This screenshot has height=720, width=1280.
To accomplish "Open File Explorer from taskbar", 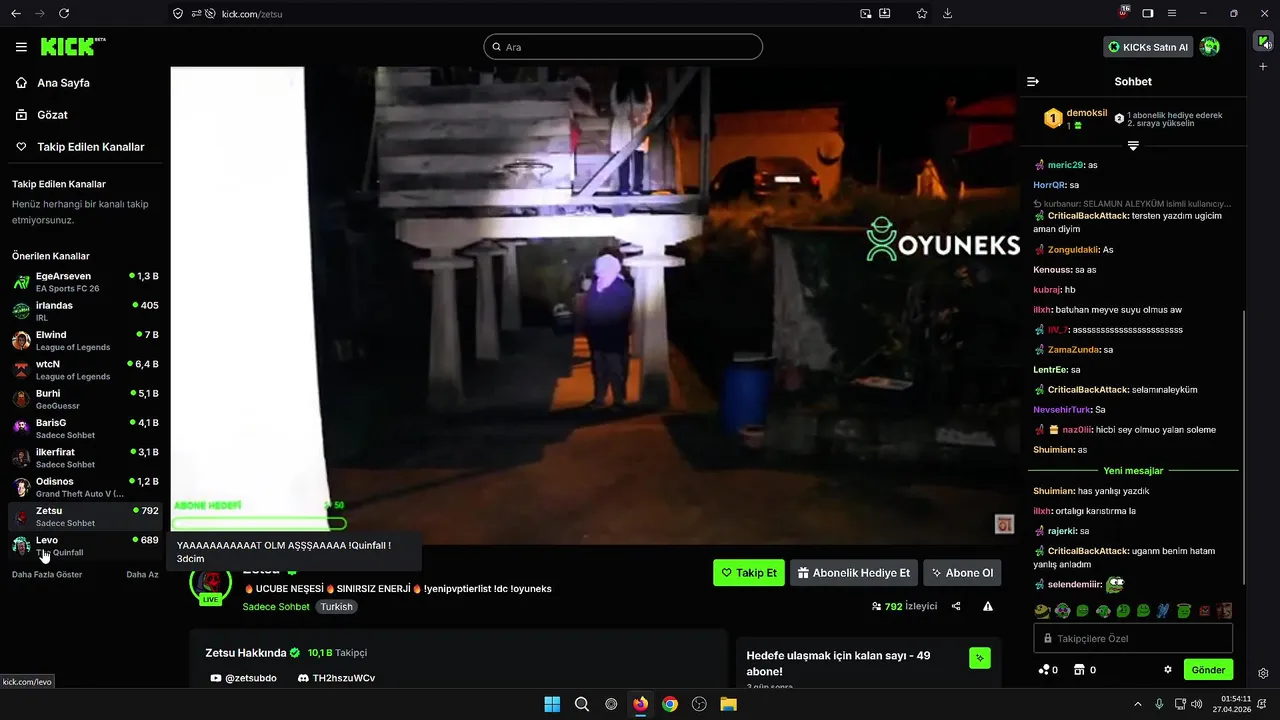I will [729, 704].
